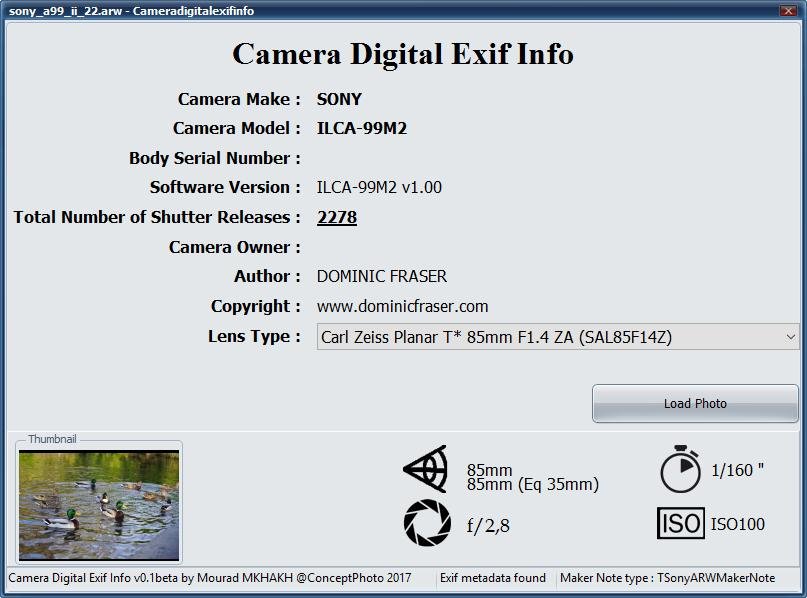Click the Maker Note type status entry

[668, 578]
